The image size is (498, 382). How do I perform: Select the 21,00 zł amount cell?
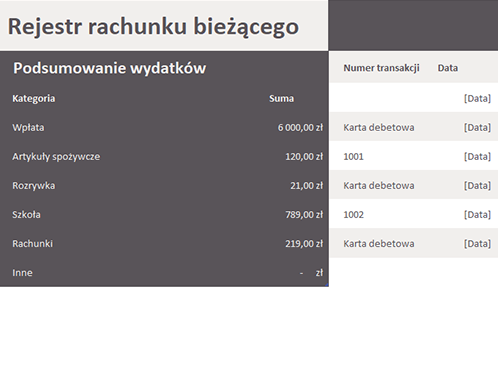pos(306,185)
